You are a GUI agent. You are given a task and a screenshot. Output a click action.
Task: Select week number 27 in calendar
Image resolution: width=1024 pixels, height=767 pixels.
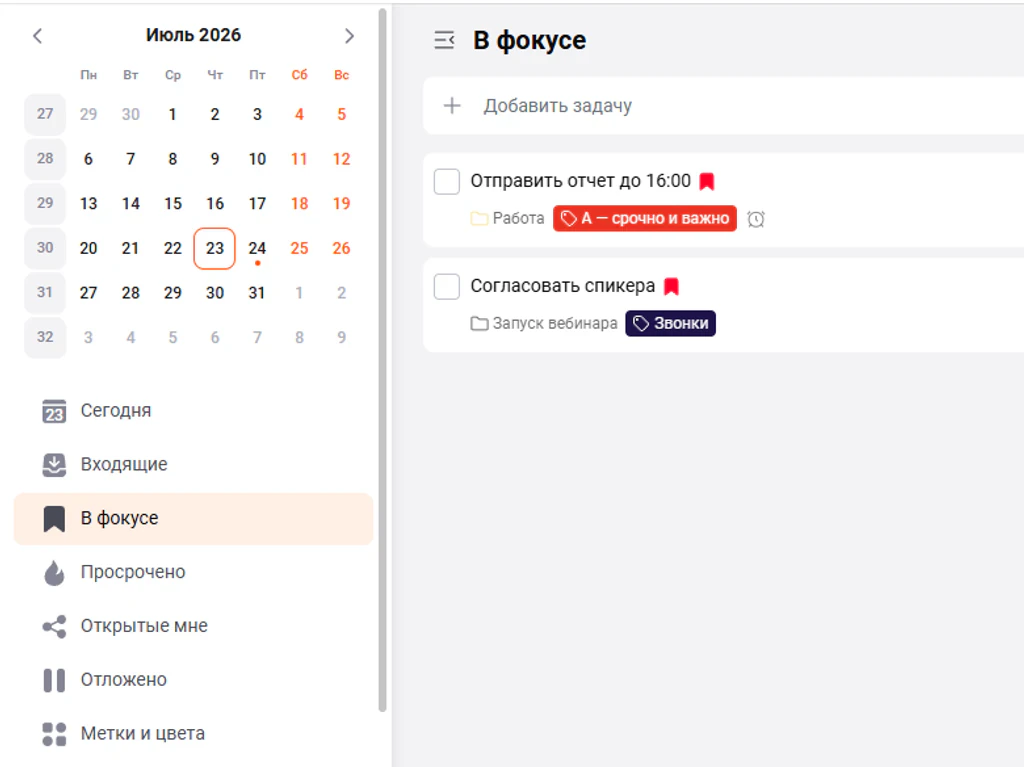(x=45, y=114)
